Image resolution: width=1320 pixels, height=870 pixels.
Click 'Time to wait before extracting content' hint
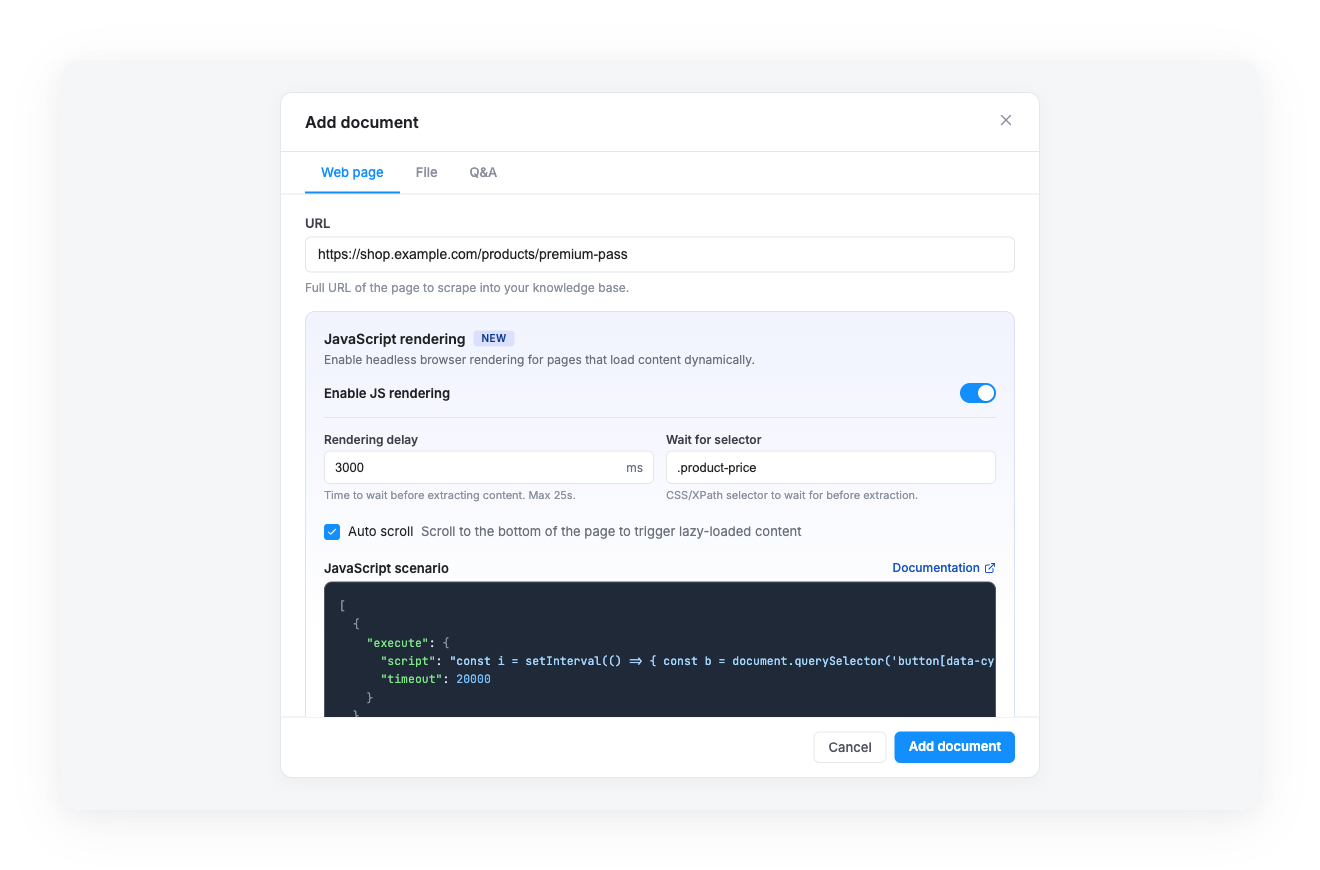point(449,495)
